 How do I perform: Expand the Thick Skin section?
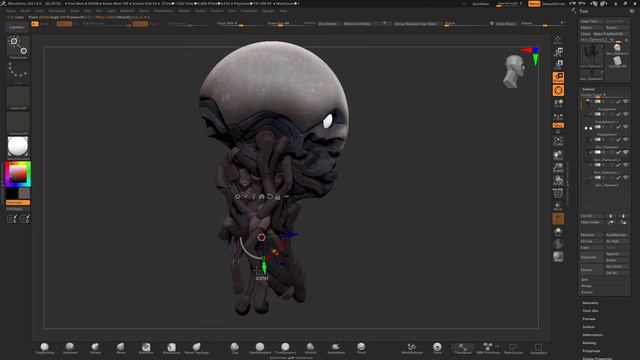click(x=590, y=311)
